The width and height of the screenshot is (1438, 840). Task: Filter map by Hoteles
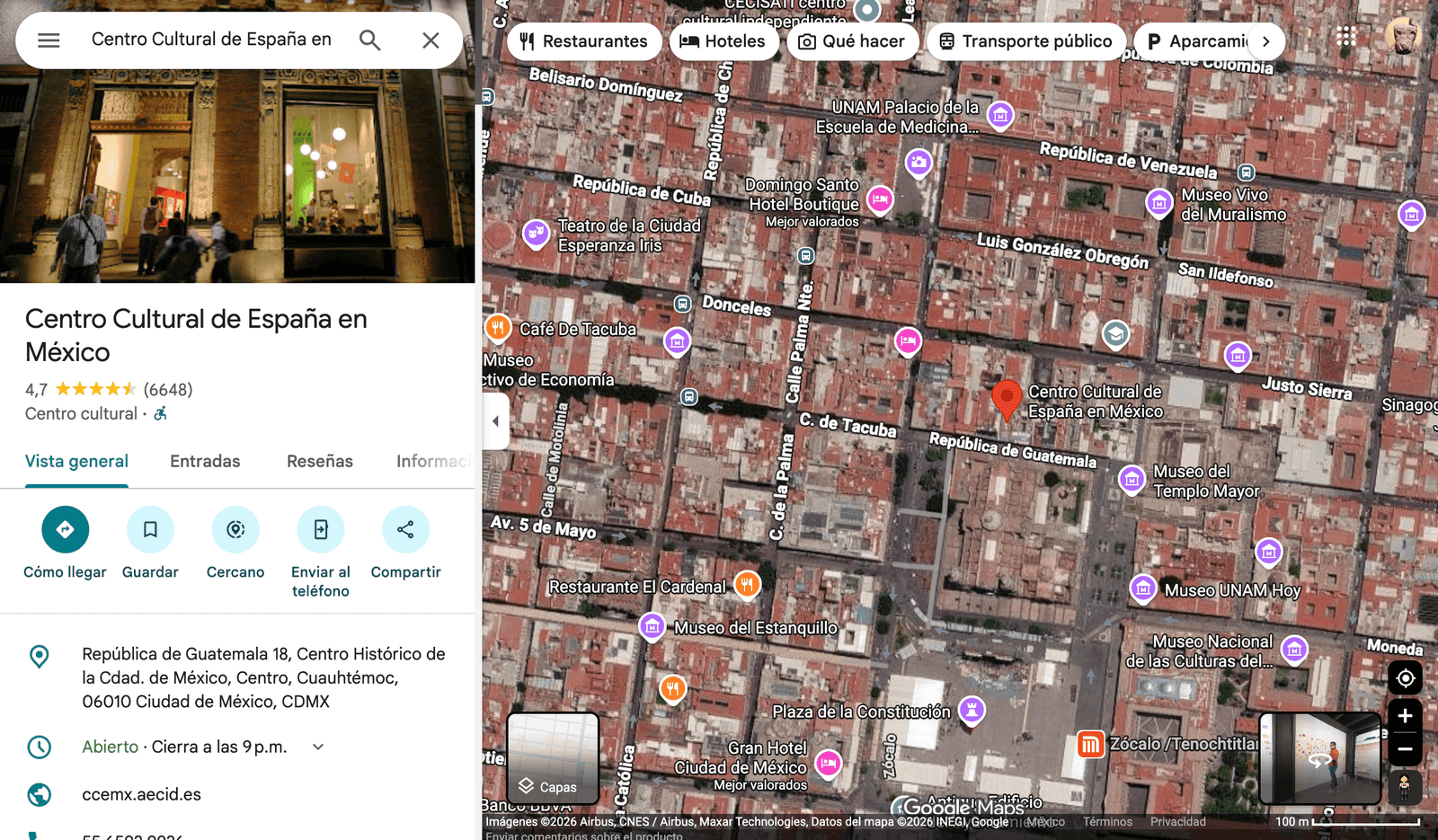pyautogui.click(x=723, y=41)
